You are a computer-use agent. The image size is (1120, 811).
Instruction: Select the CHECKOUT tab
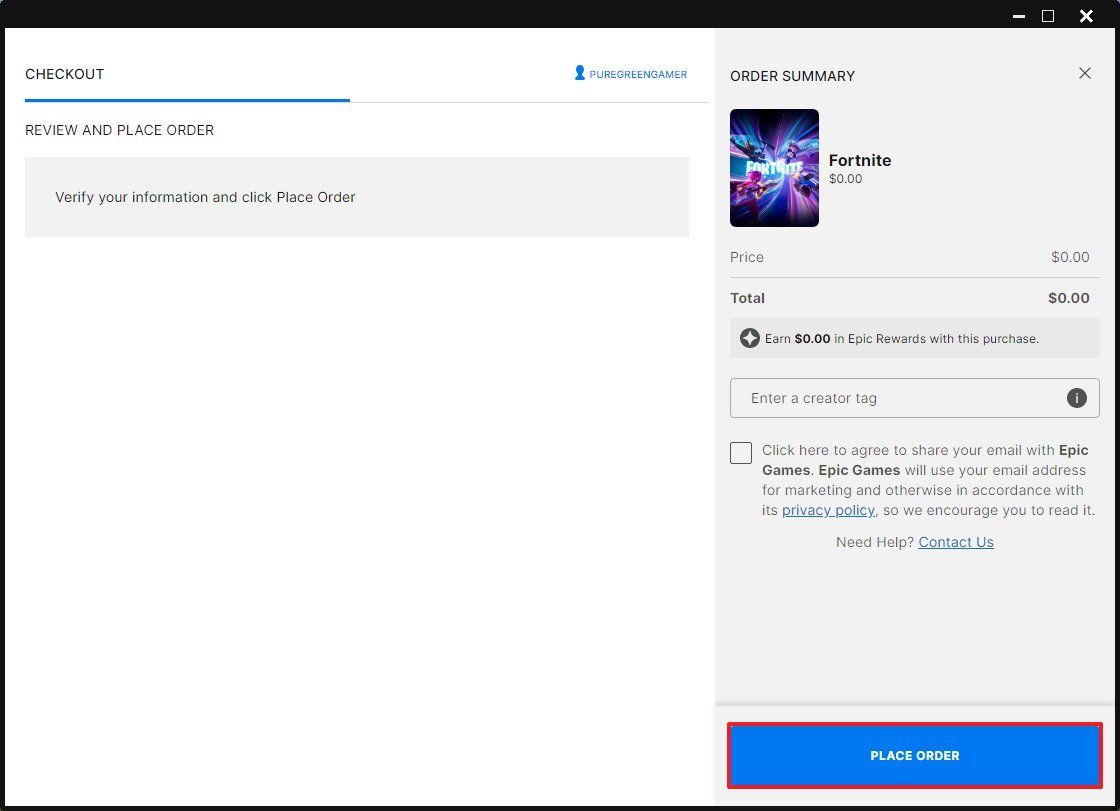pos(64,73)
